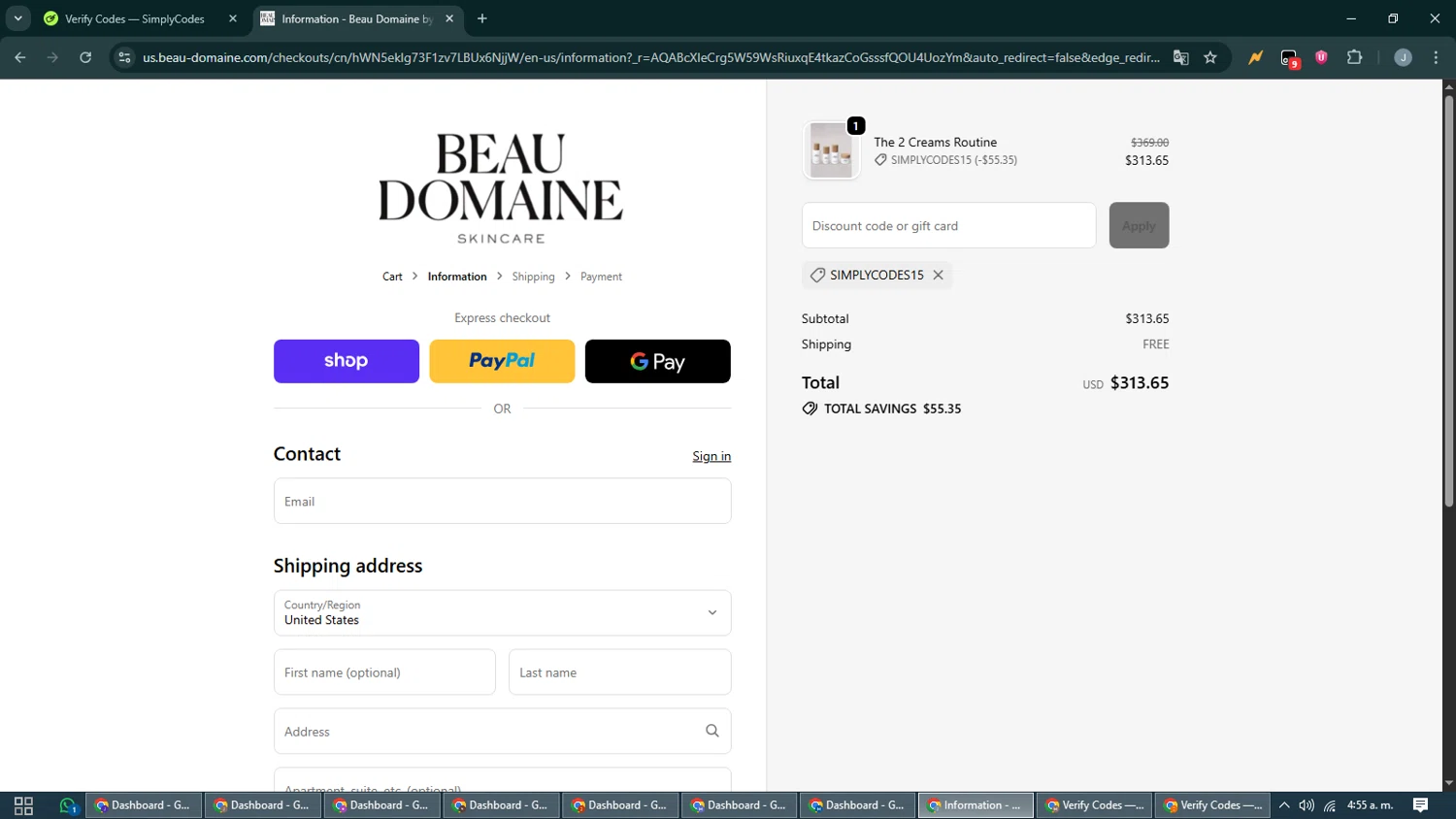1456x819 pixels.
Task: Open the notifications center icon
Action: click(x=1421, y=805)
